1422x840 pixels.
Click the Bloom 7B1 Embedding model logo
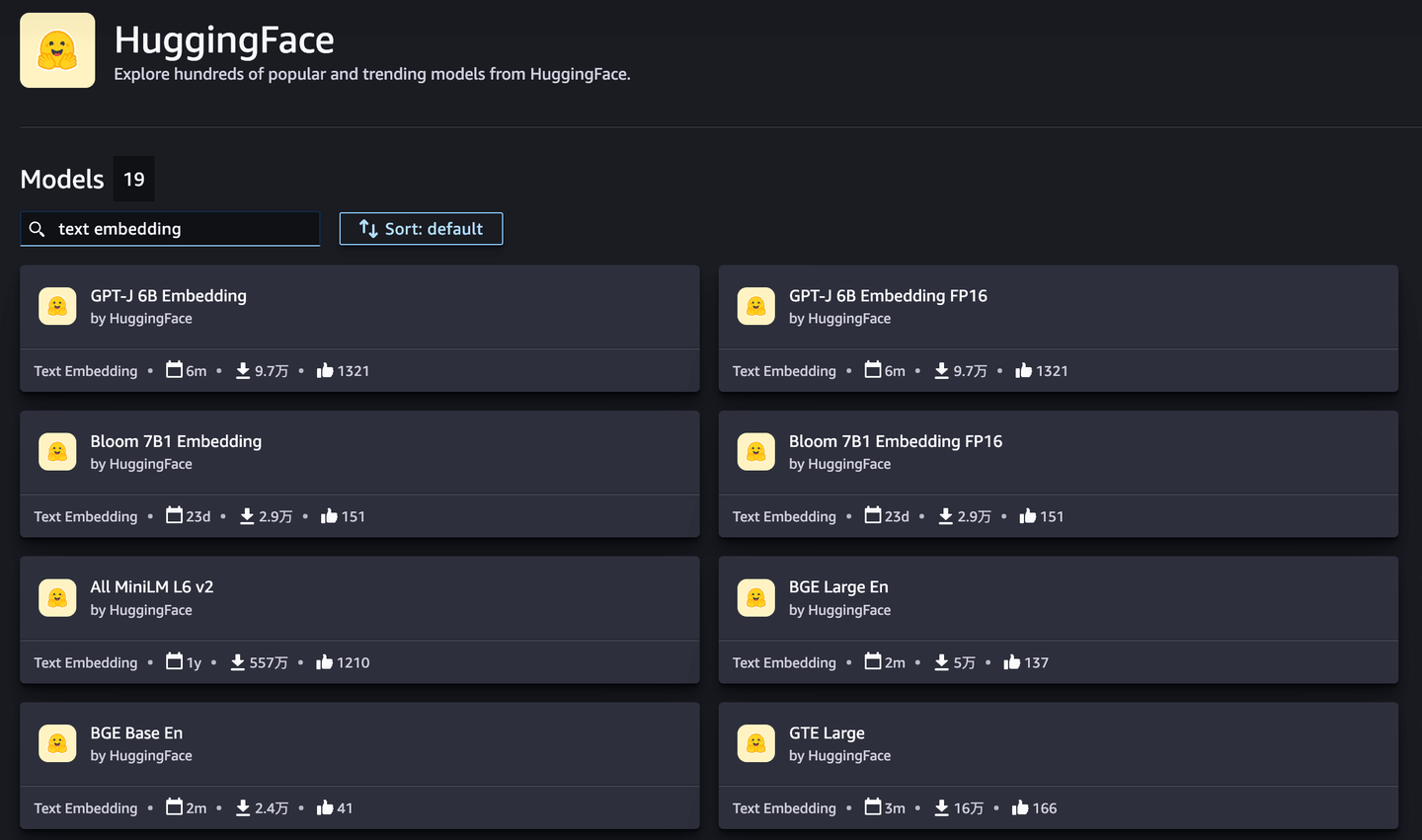click(x=57, y=452)
